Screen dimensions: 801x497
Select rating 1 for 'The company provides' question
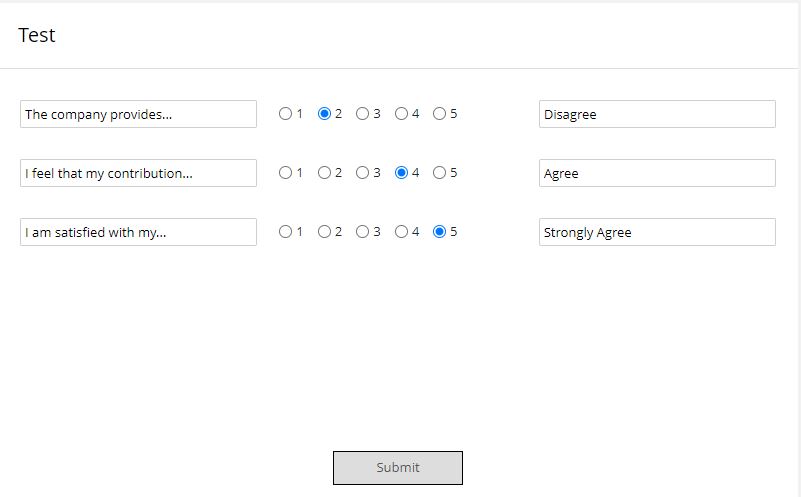point(286,114)
